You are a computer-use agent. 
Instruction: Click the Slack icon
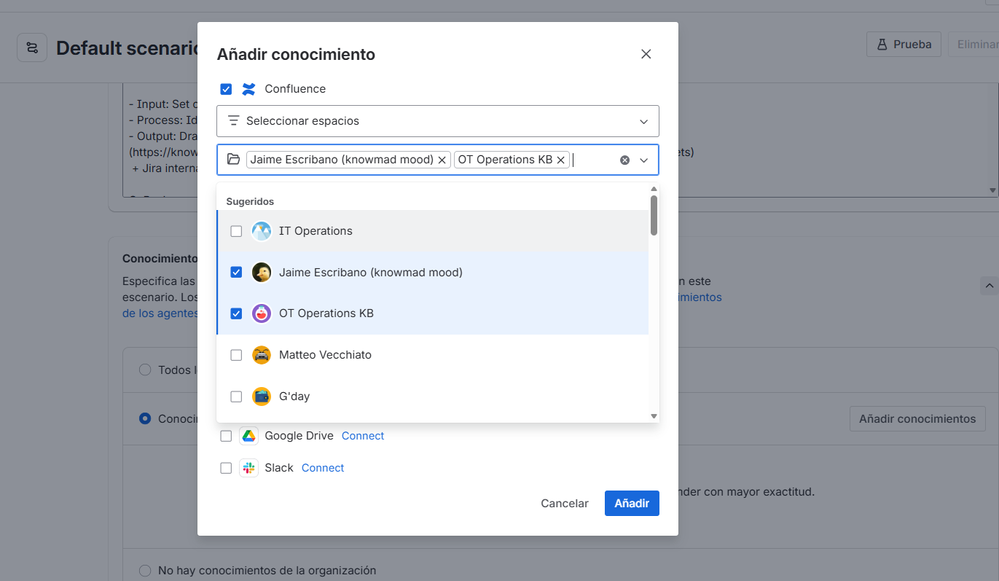(x=248, y=467)
